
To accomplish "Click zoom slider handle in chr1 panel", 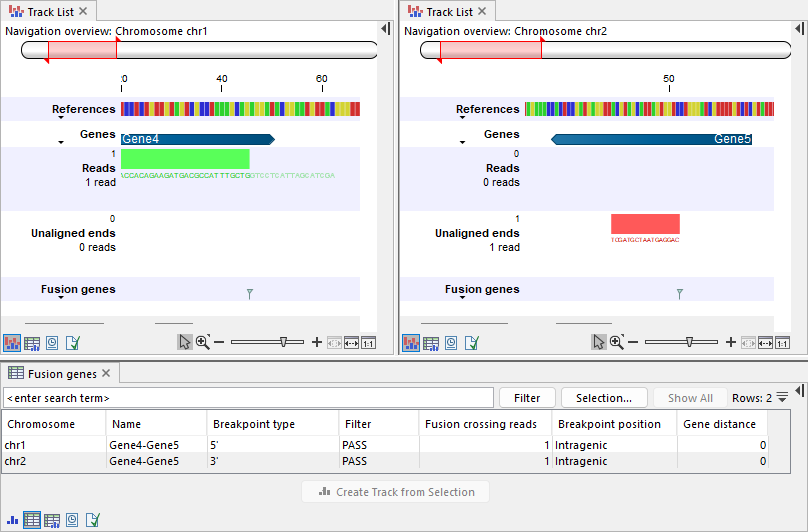I will coord(283,342).
